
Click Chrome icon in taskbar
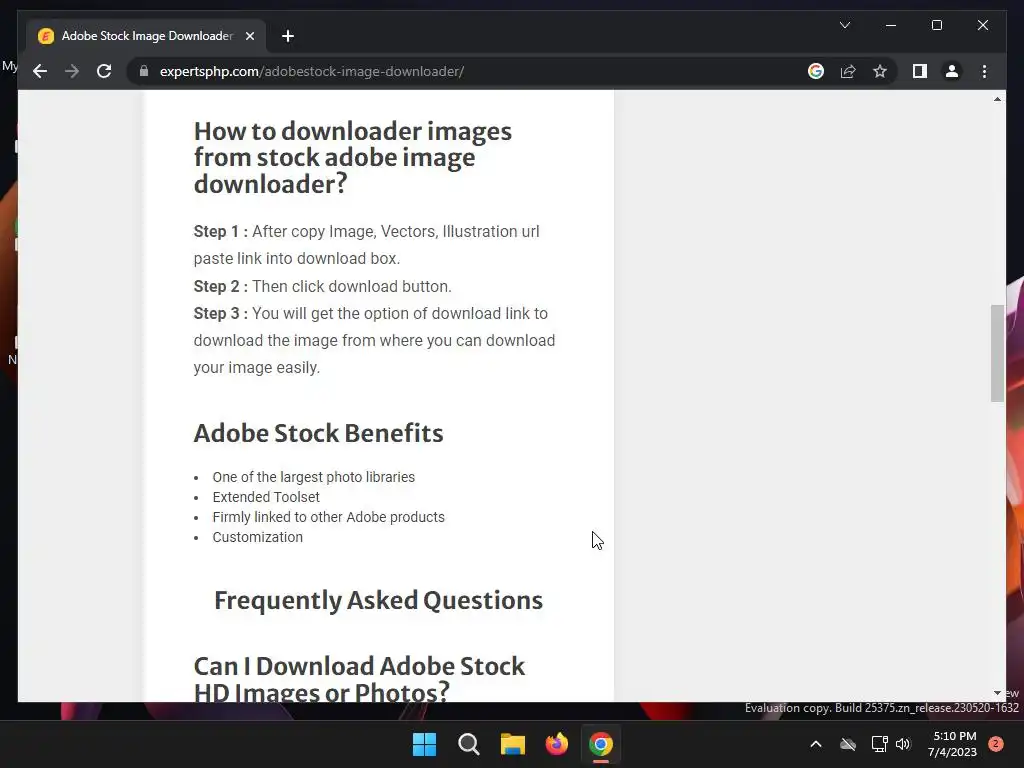tap(601, 744)
